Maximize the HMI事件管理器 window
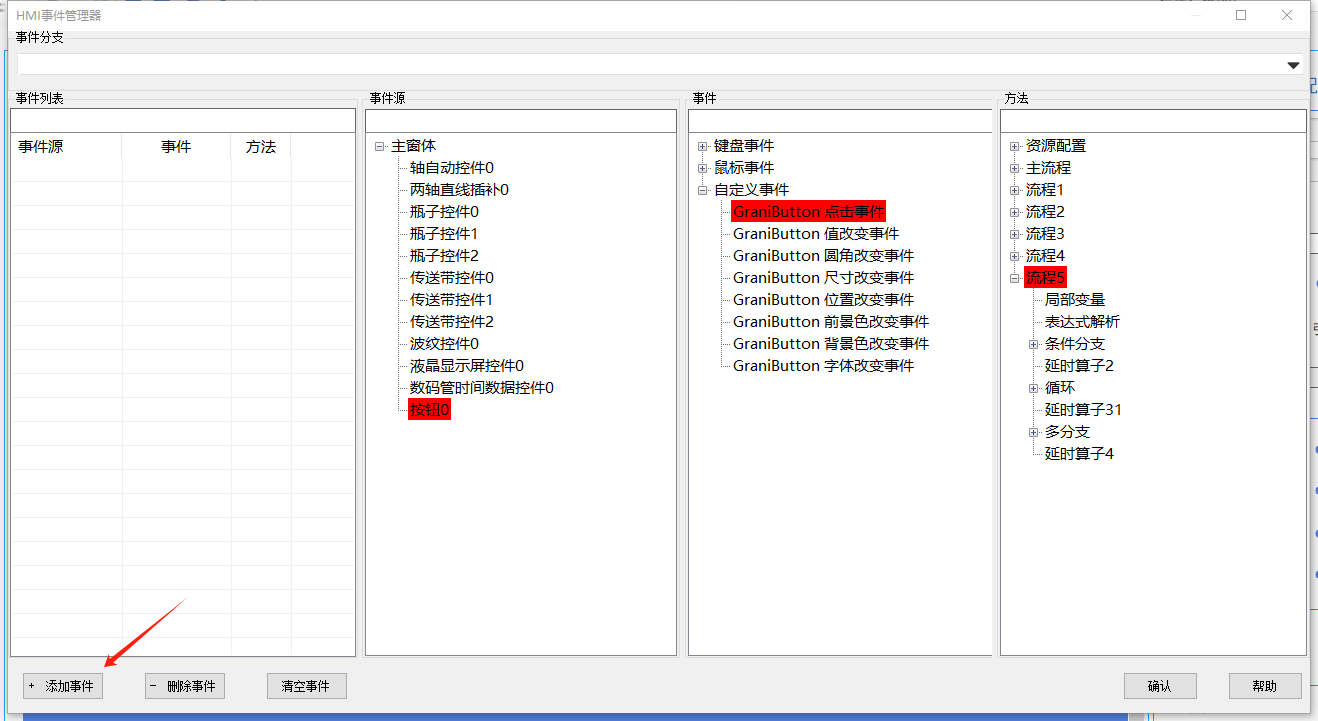The image size is (1318, 721). click(1241, 15)
